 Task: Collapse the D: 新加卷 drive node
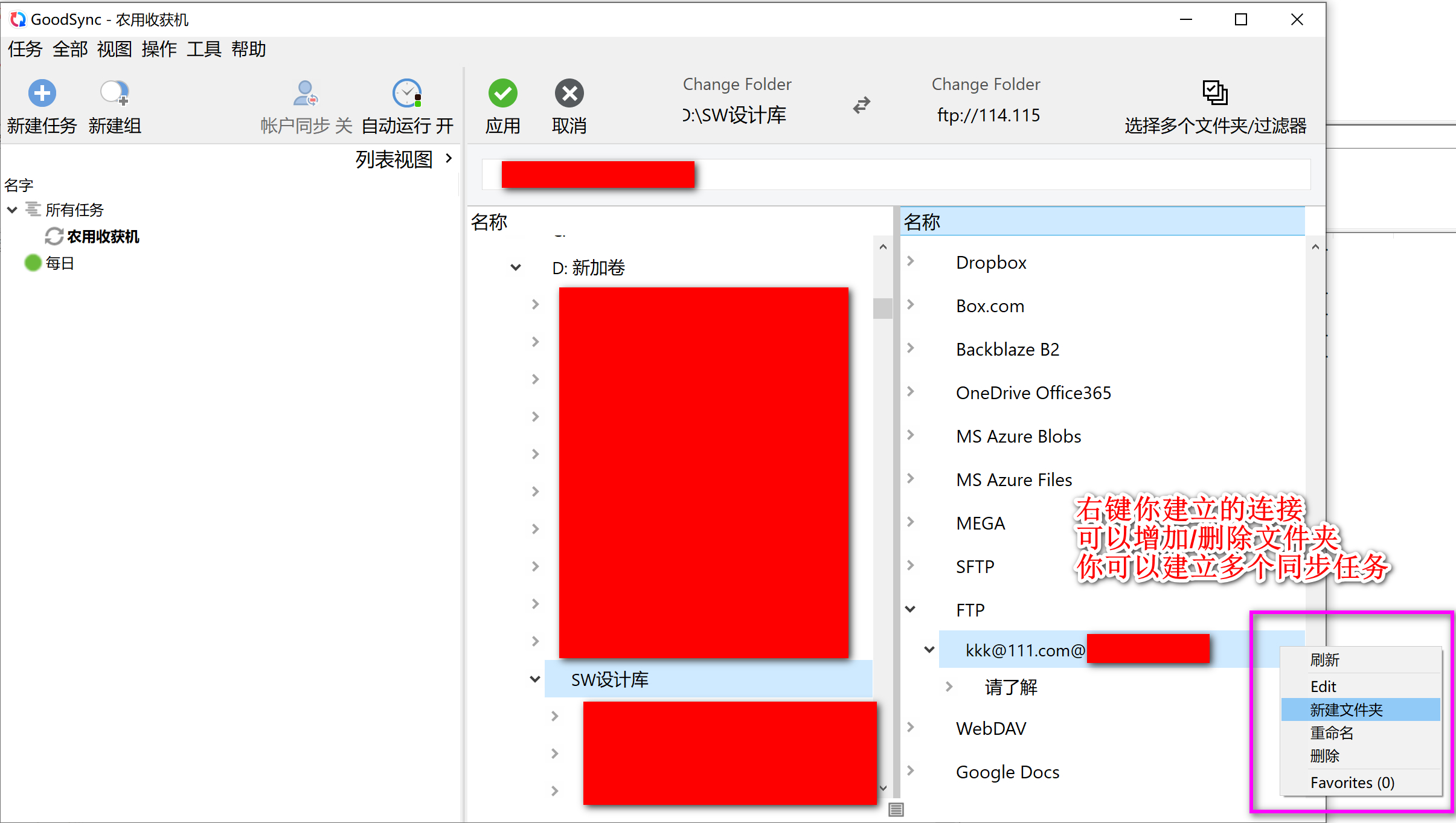[515, 267]
